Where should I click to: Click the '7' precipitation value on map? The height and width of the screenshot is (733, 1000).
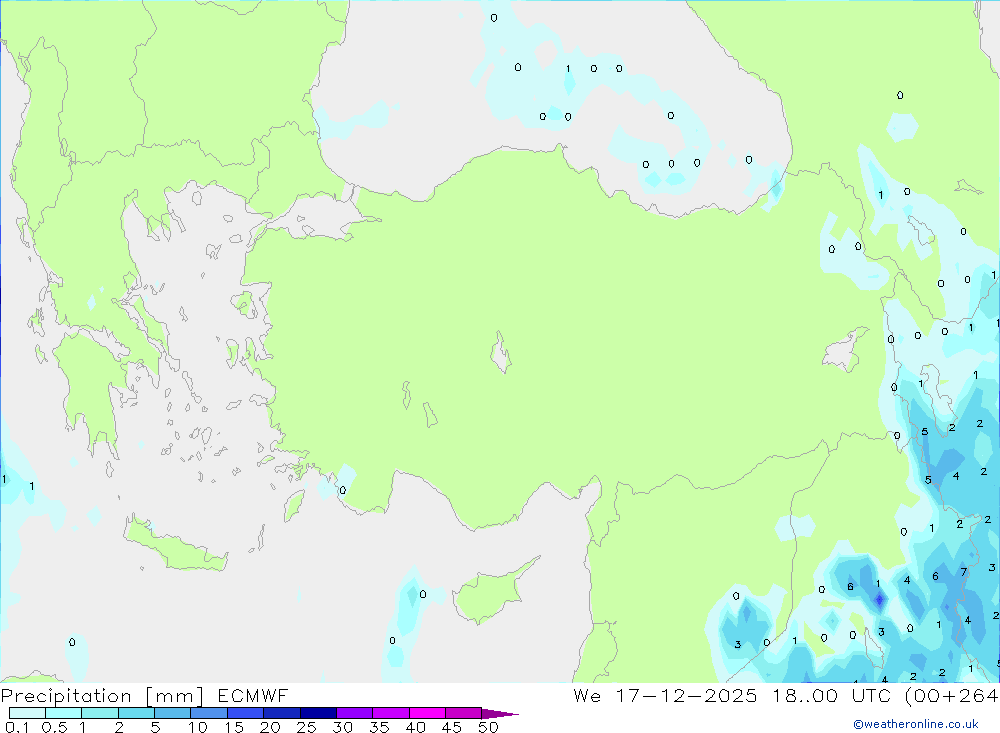point(964,572)
